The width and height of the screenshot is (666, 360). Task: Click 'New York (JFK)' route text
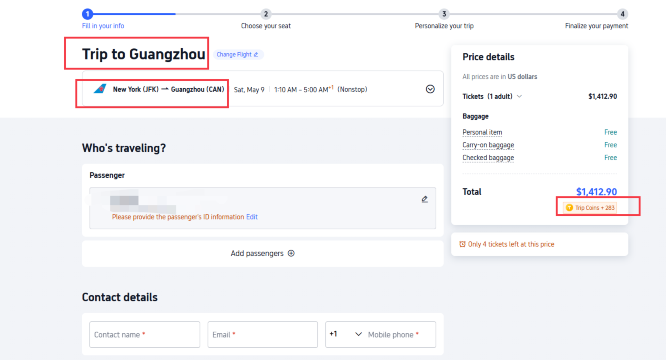(x=135, y=89)
